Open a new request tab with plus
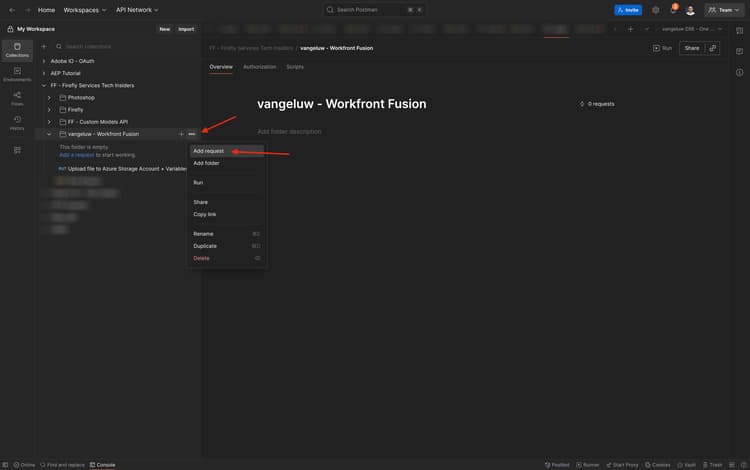 tap(630, 29)
